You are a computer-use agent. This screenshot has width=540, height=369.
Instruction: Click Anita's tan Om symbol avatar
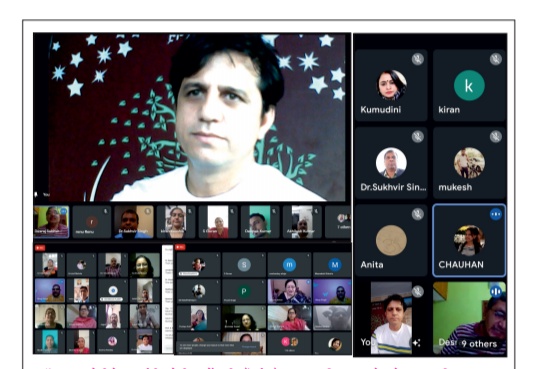point(391,240)
